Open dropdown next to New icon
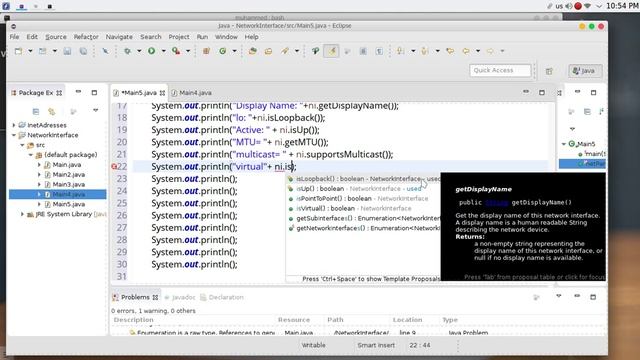640x360 pixels. 30,51
